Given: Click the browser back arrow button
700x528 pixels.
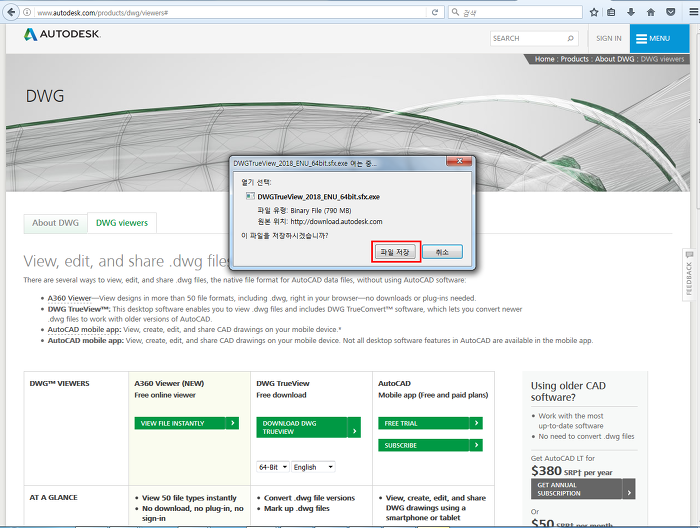Looking at the screenshot, I should [11, 12].
